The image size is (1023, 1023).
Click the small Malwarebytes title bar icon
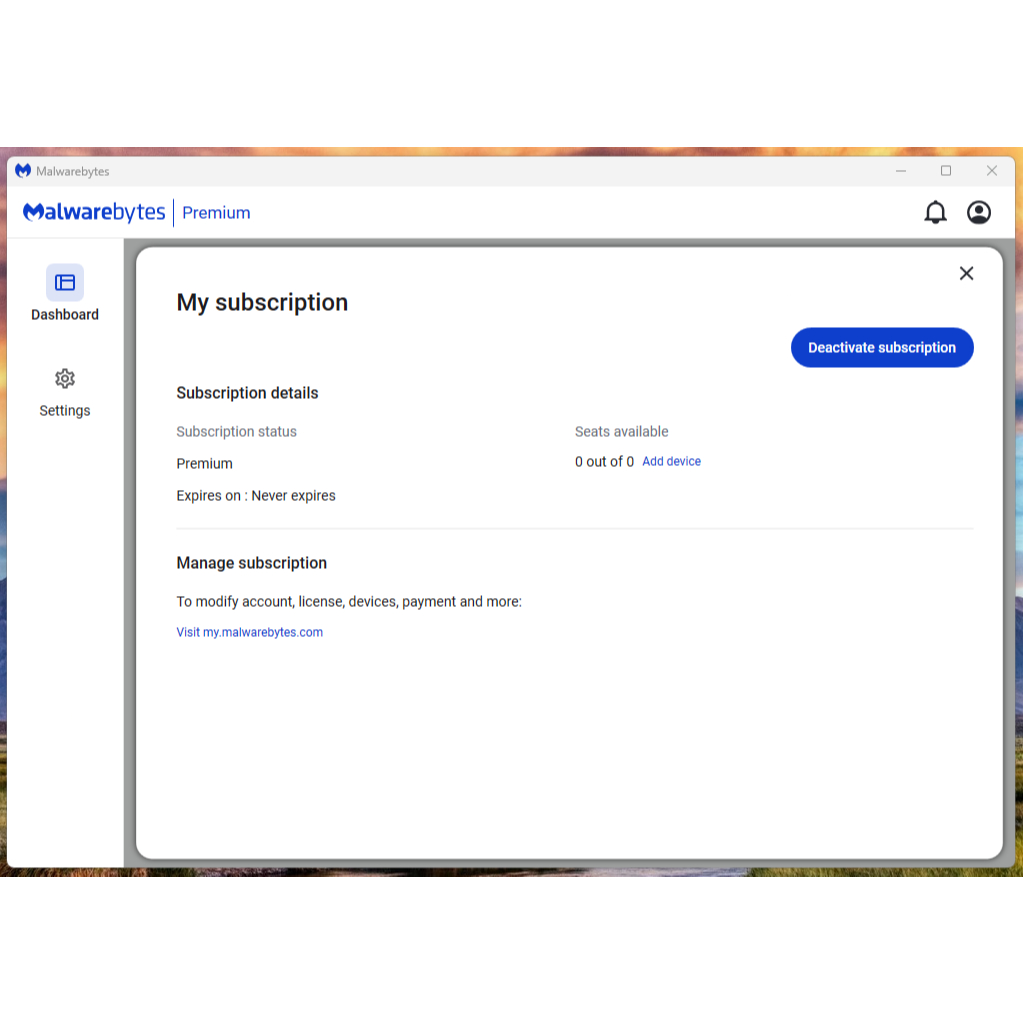point(23,171)
